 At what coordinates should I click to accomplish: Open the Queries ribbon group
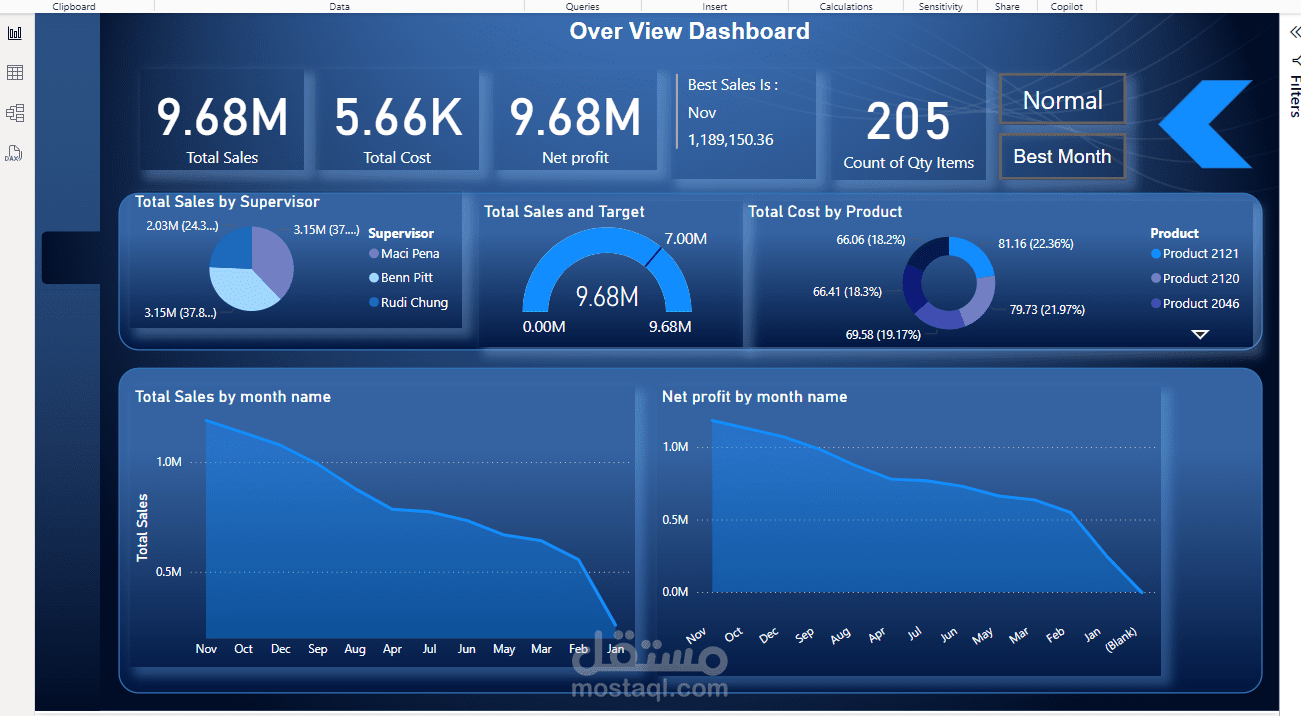pos(582,6)
